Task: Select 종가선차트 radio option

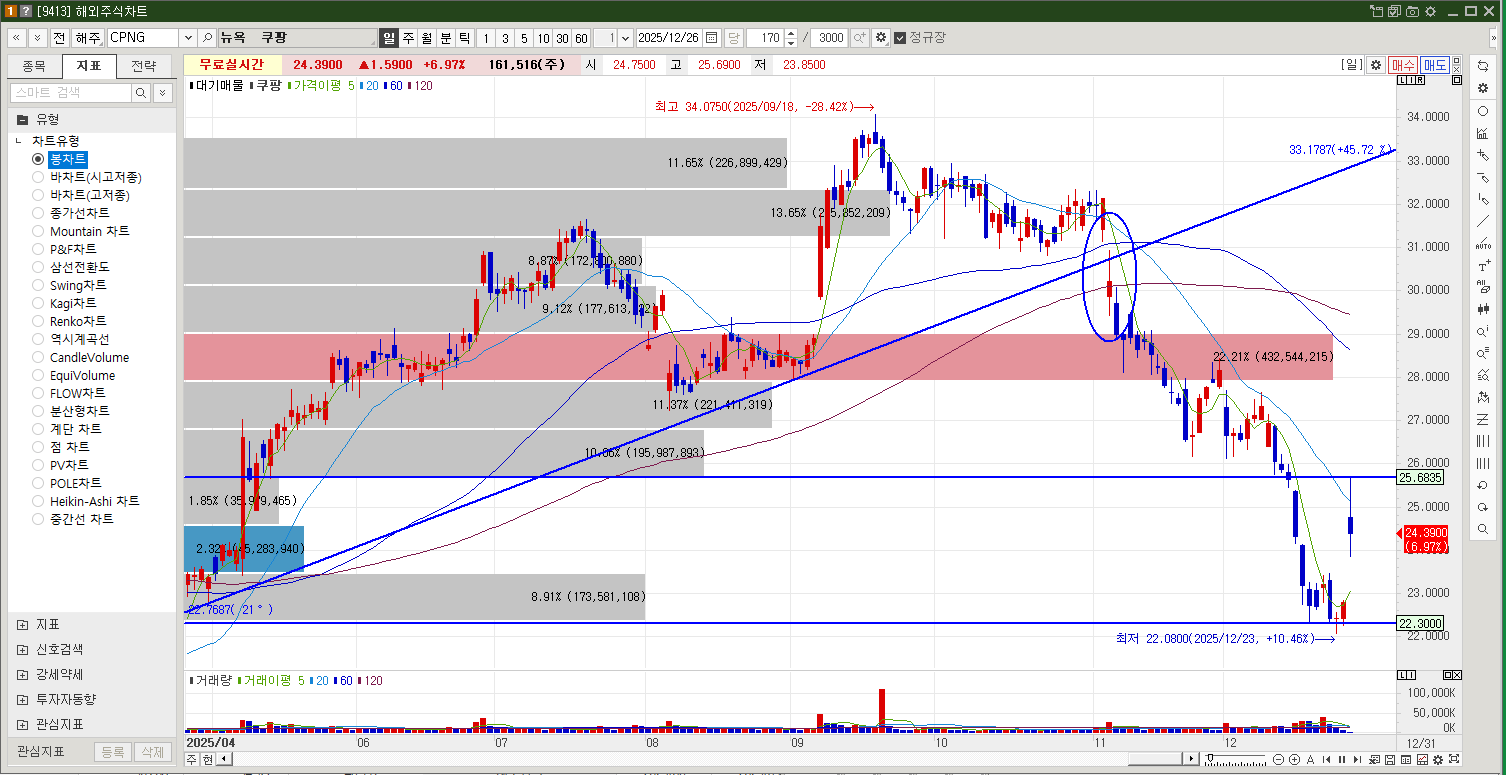Action: click(x=38, y=213)
